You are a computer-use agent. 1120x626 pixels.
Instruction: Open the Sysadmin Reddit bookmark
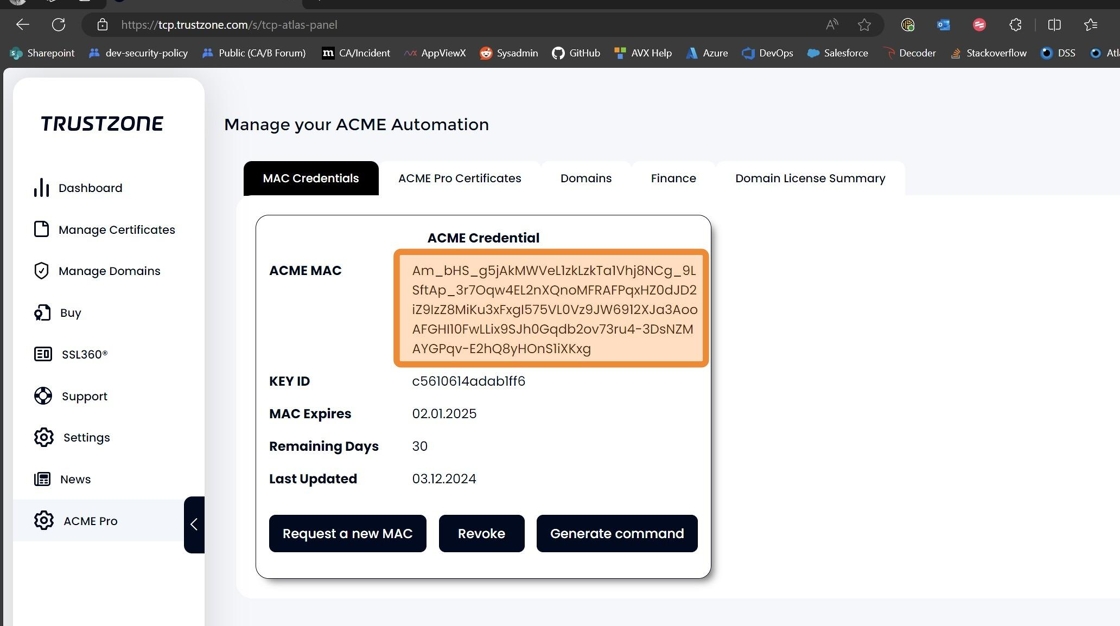[x=509, y=53]
